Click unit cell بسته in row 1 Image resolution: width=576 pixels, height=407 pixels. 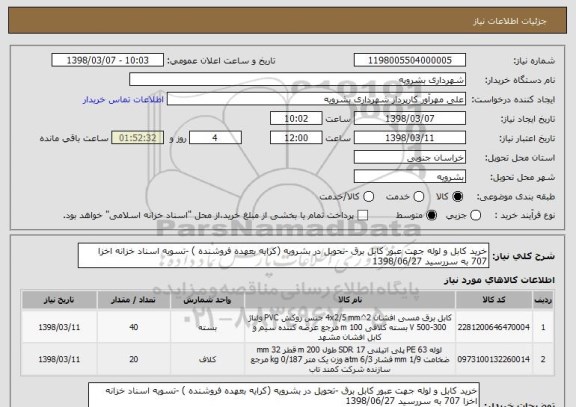[207, 327]
